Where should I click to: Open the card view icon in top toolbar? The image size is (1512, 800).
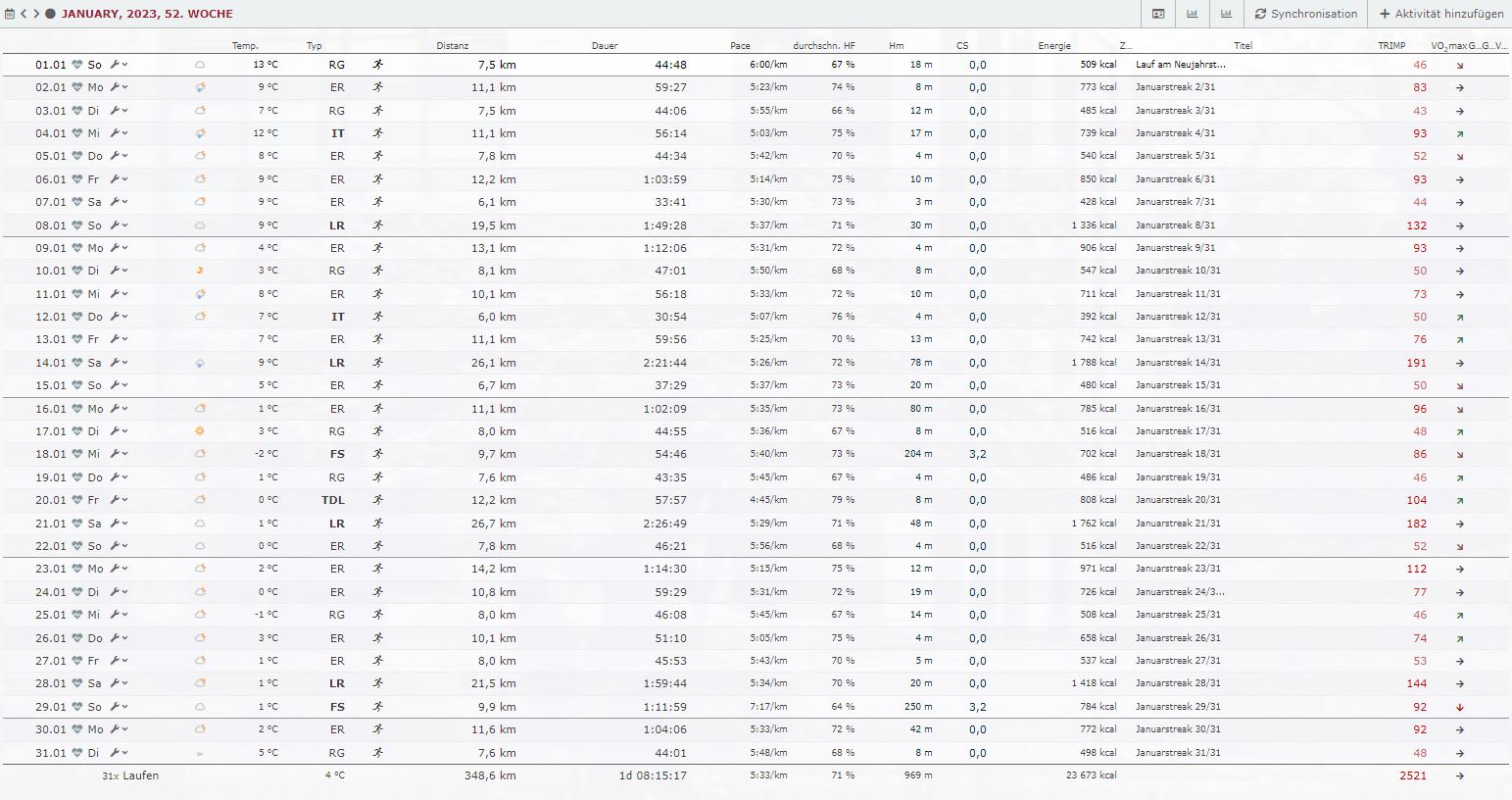pos(1158,14)
